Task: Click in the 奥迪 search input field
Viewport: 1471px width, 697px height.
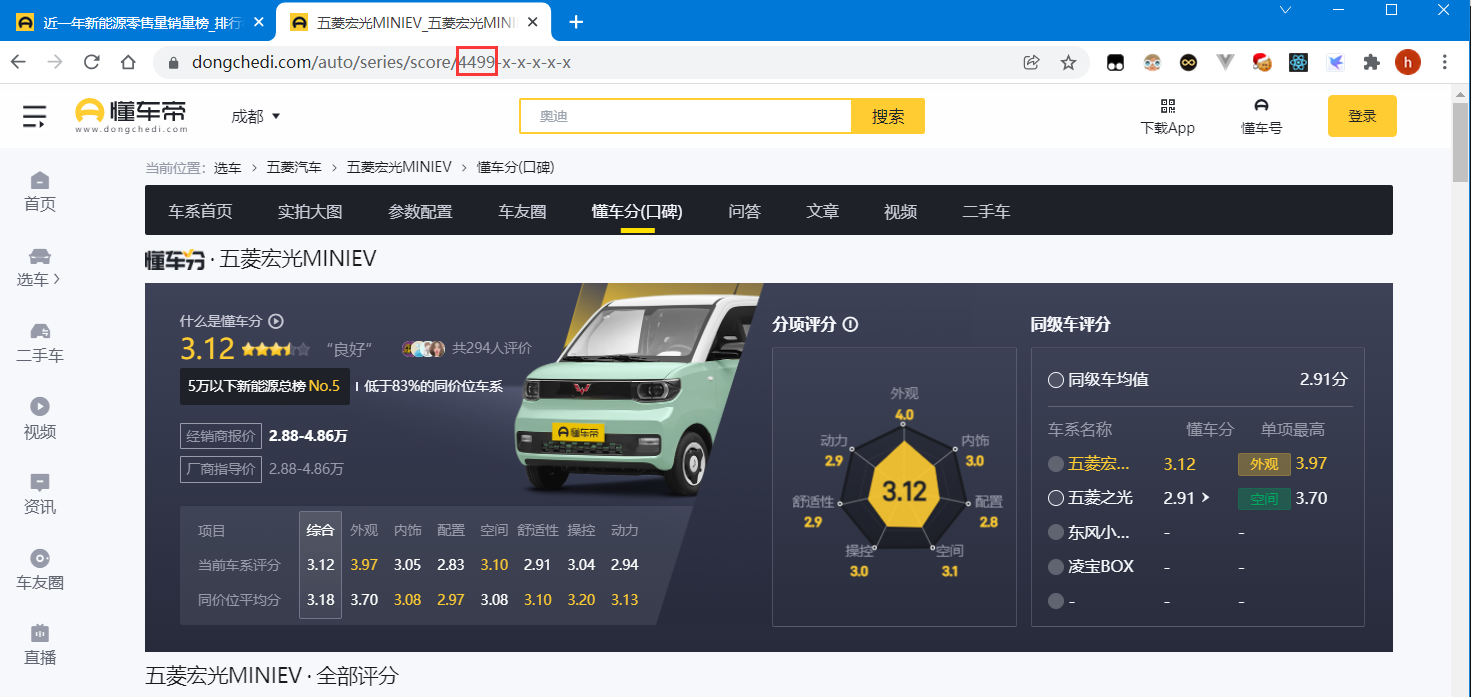Action: click(x=685, y=116)
